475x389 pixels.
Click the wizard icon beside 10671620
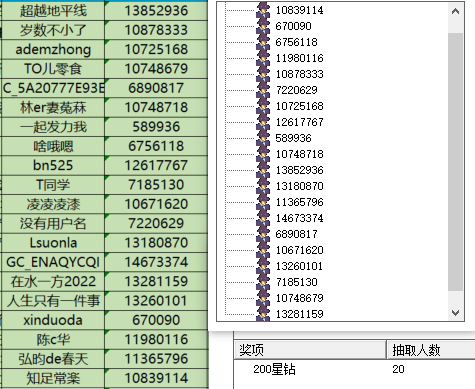point(263,250)
